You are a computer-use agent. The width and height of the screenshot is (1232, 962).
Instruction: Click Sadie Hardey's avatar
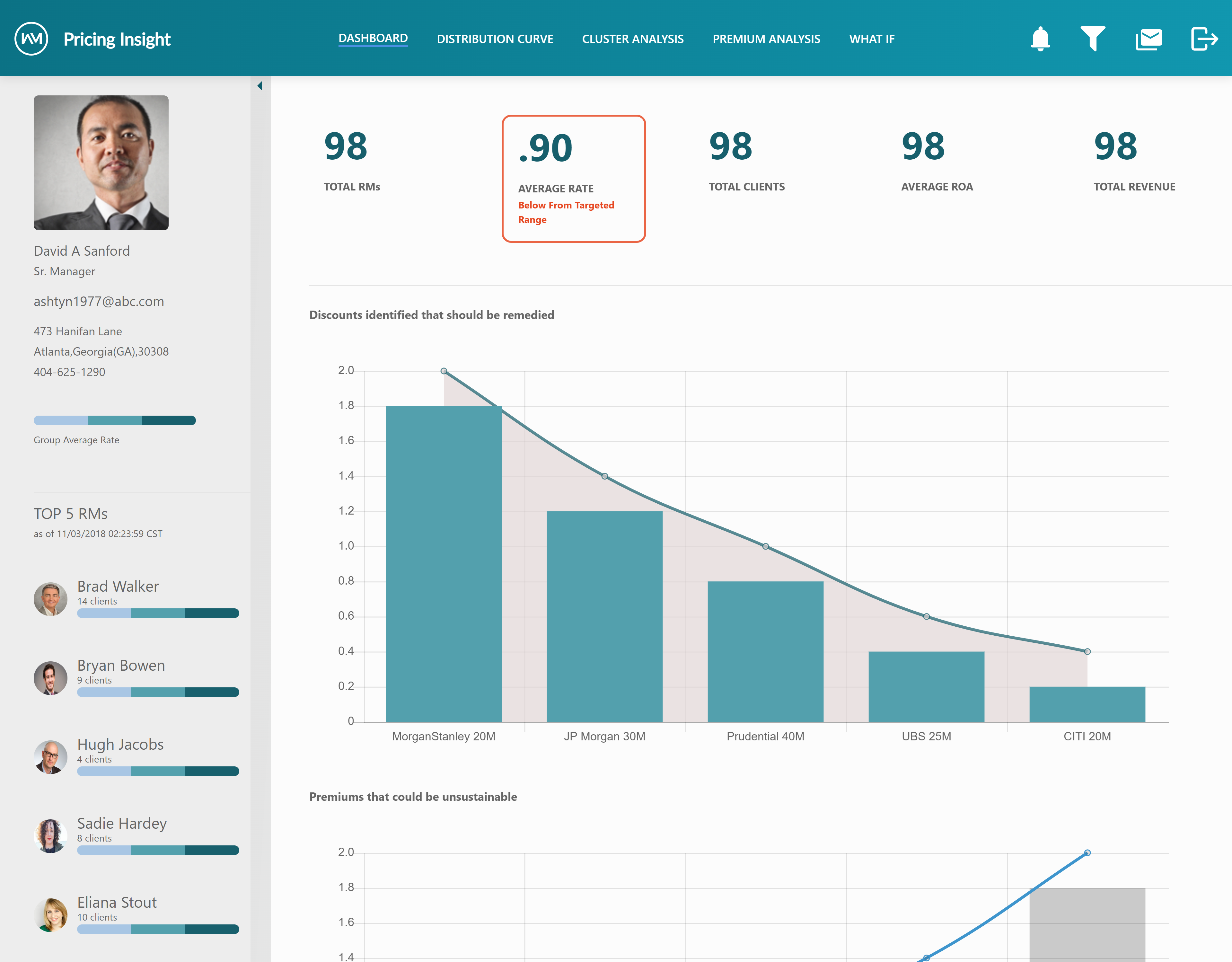click(51, 836)
